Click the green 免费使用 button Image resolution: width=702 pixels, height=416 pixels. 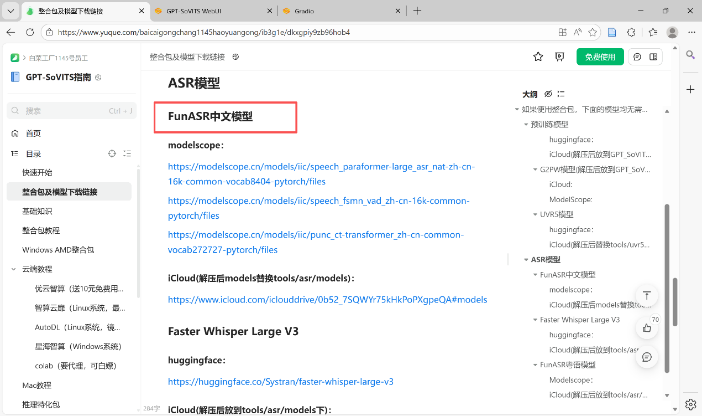(x=601, y=57)
